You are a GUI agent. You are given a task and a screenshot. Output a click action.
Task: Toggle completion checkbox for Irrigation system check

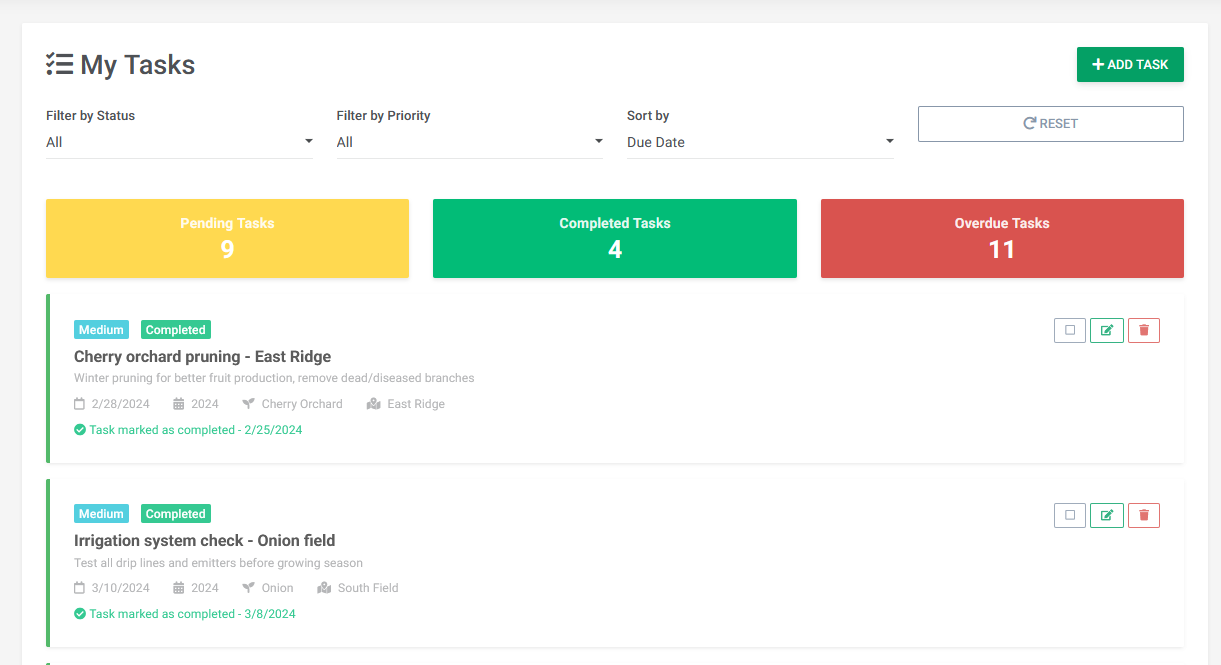click(1069, 515)
